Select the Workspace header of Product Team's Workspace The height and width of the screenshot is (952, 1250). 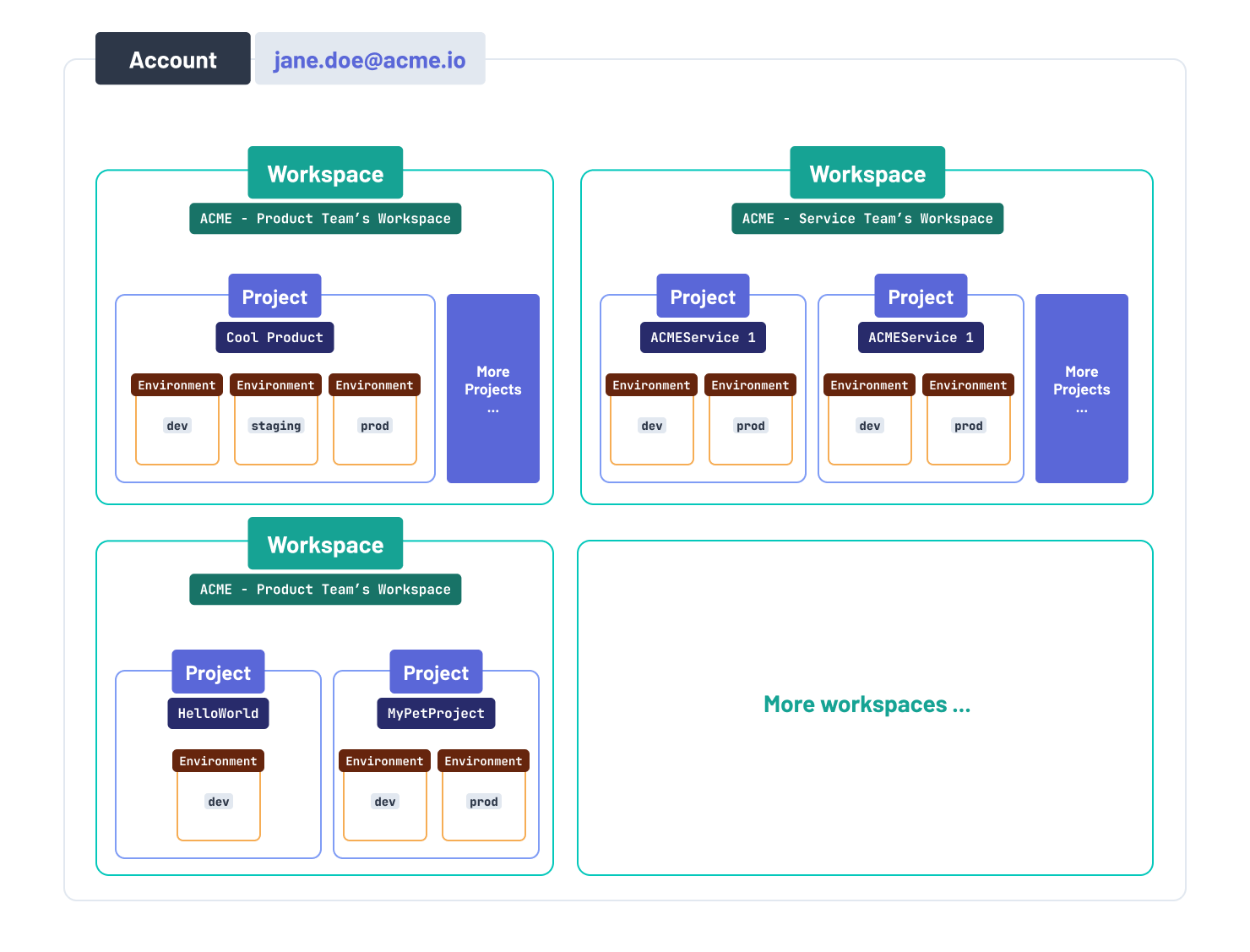click(x=325, y=172)
